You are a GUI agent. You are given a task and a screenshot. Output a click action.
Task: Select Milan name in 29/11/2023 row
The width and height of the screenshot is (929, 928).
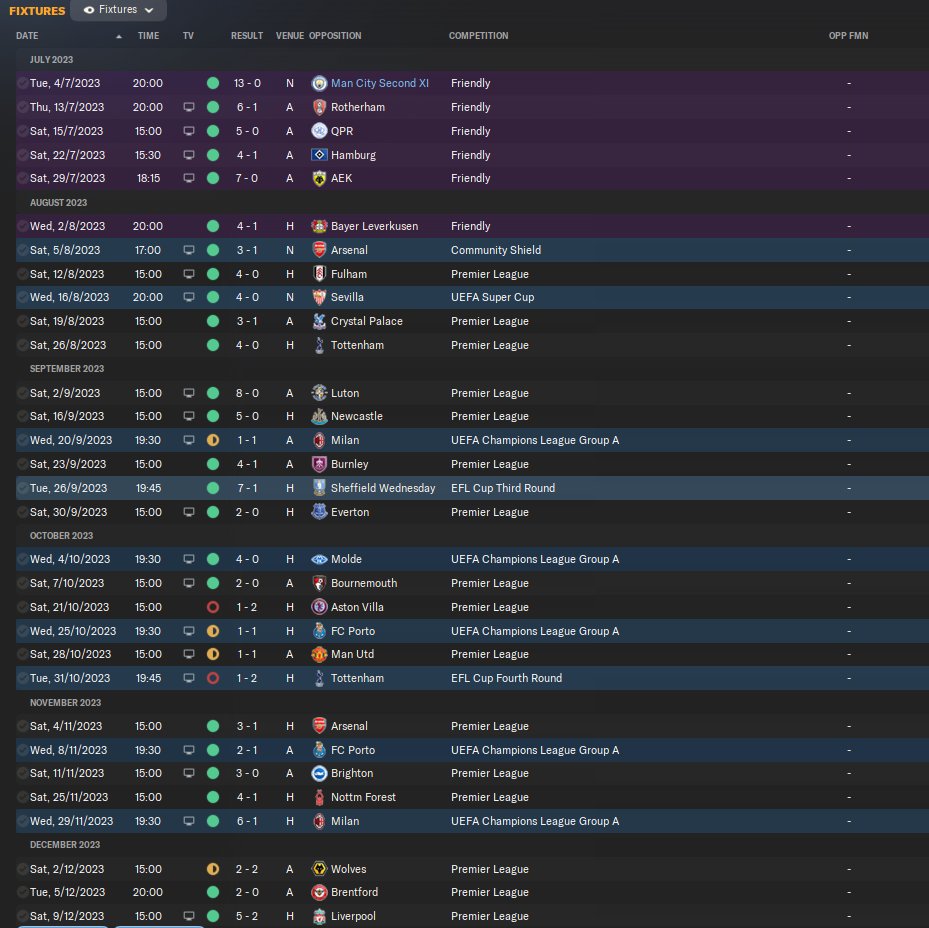coord(345,821)
